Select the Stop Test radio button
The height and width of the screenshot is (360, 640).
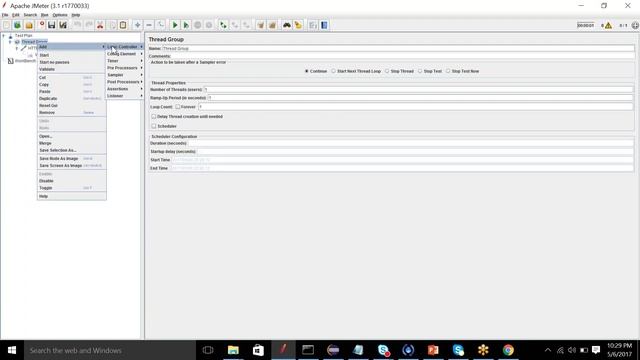click(x=420, y=71)
